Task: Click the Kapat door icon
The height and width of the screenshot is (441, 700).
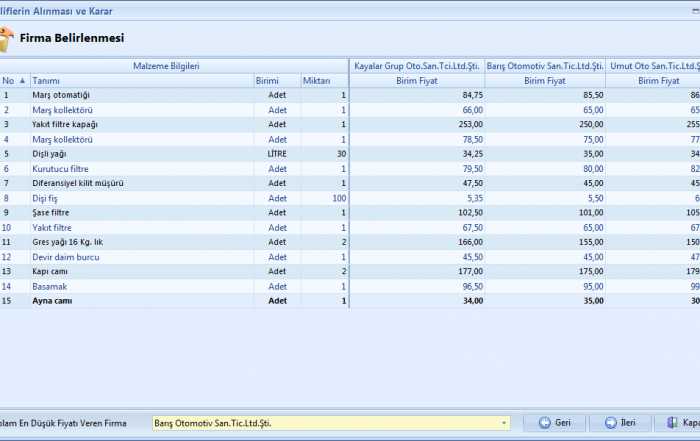Action: point(671,423)
